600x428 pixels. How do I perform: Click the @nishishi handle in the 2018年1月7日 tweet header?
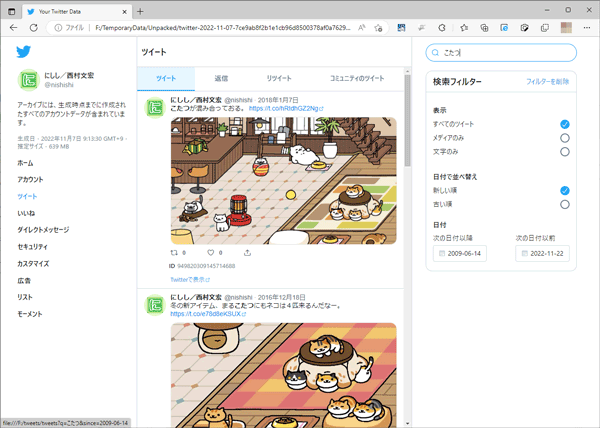coord(238,100)
